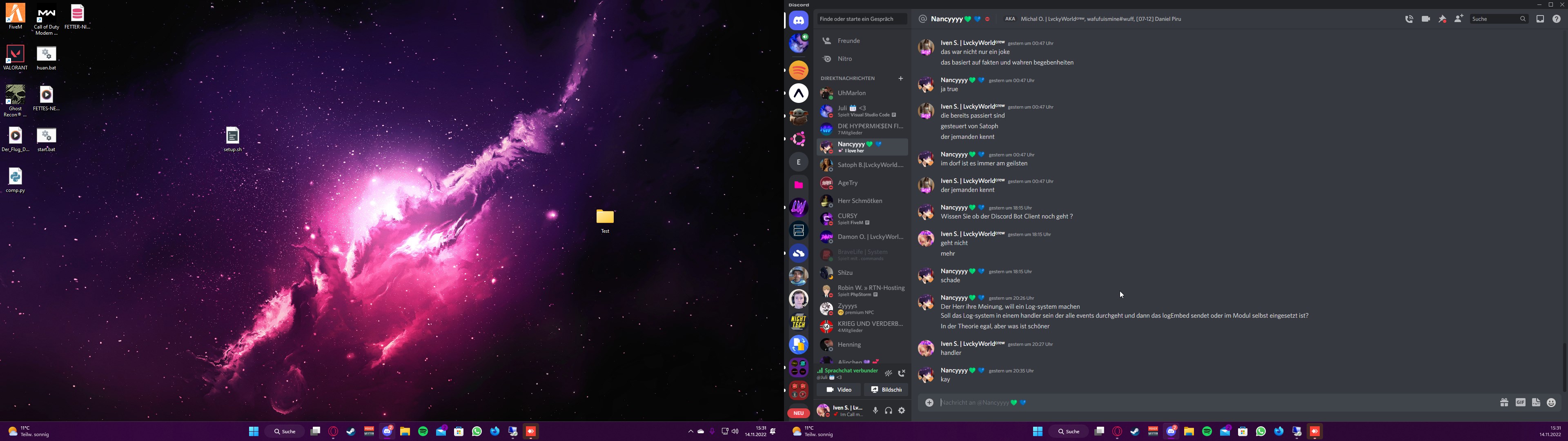Deafen audio with headphones icon
Screen dimensions: 1568x441
pos(889,411)
